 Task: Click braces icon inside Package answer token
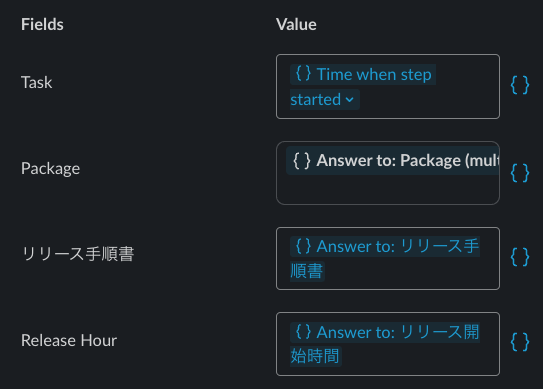click(302, 160)
